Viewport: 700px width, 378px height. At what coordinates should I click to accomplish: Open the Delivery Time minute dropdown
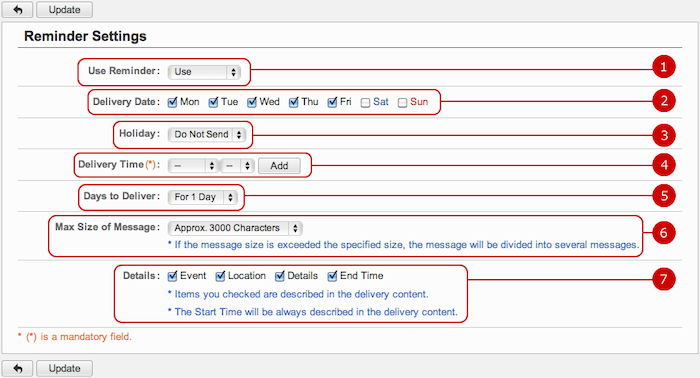pyautogui.click(x=238, y=166)
